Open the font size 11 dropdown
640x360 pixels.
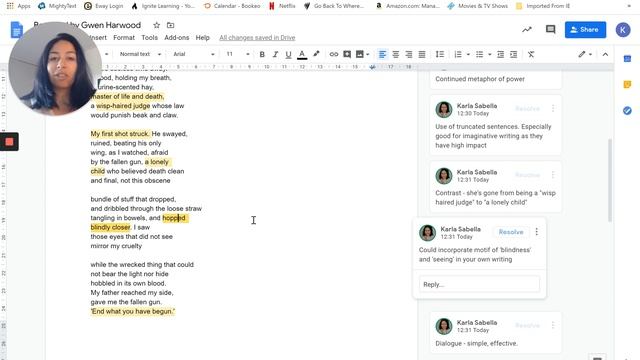point(238,54)
